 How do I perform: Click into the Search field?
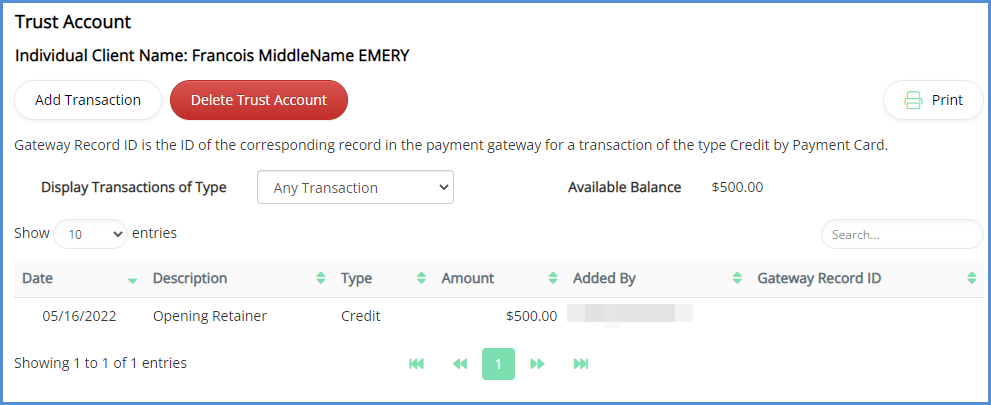tap(901, 234)
